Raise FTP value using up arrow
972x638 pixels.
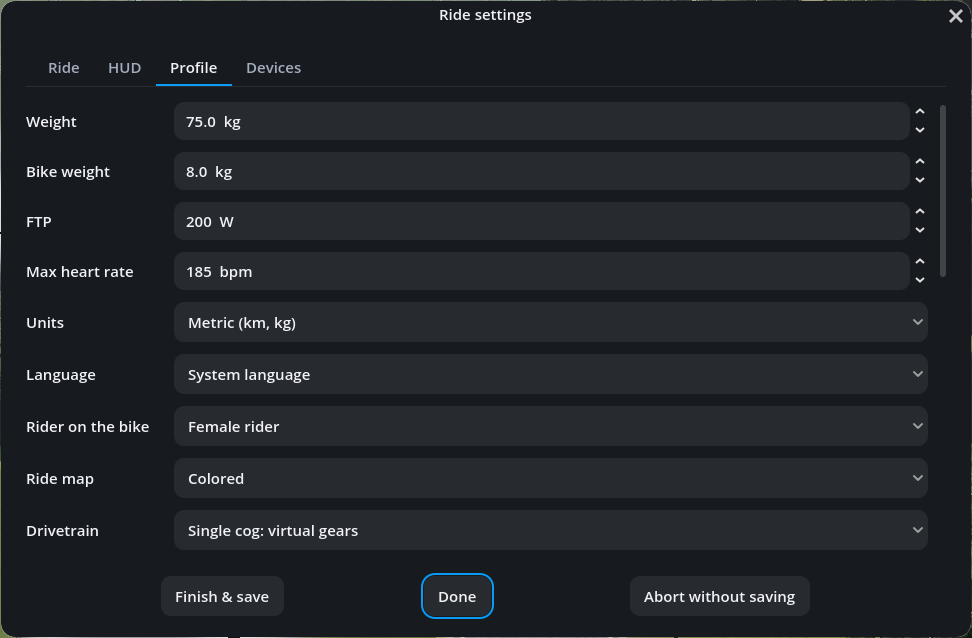(x=920, y=211)
